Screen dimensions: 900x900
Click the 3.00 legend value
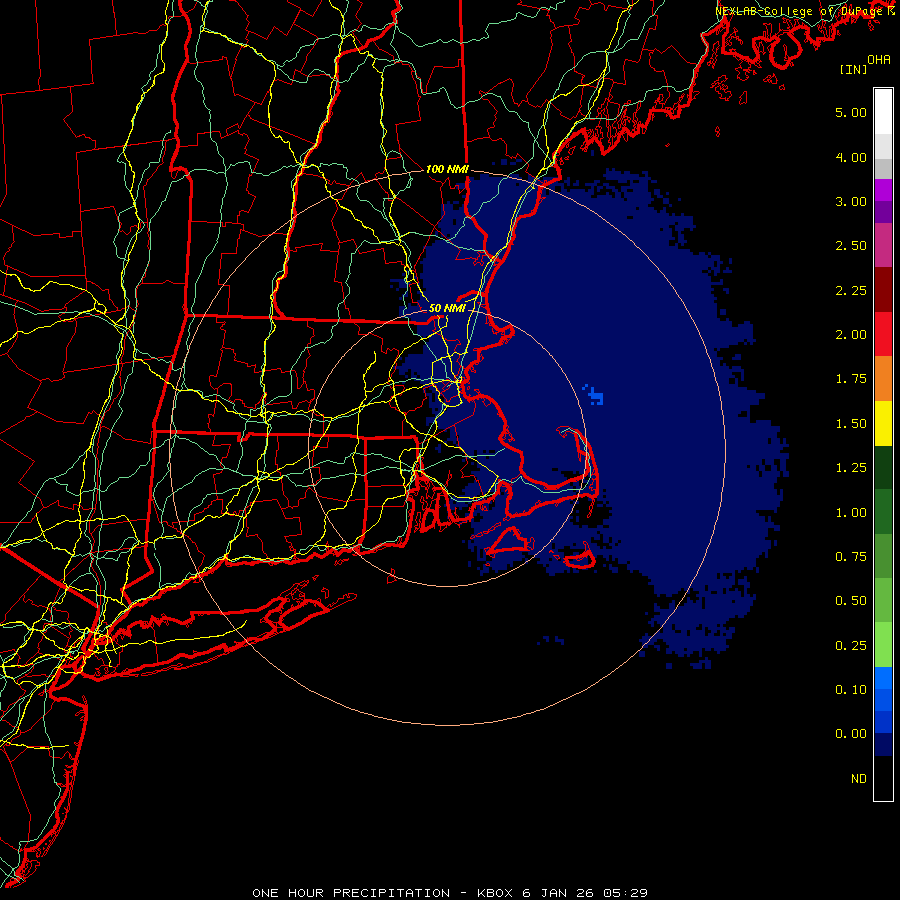click(851, 201)
